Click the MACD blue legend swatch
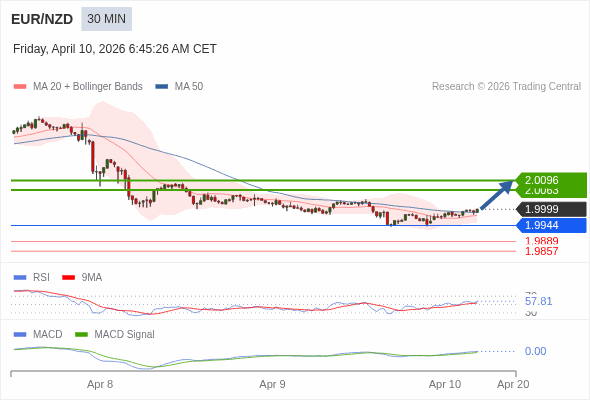The image size is (590, 400). pos(20,335)
